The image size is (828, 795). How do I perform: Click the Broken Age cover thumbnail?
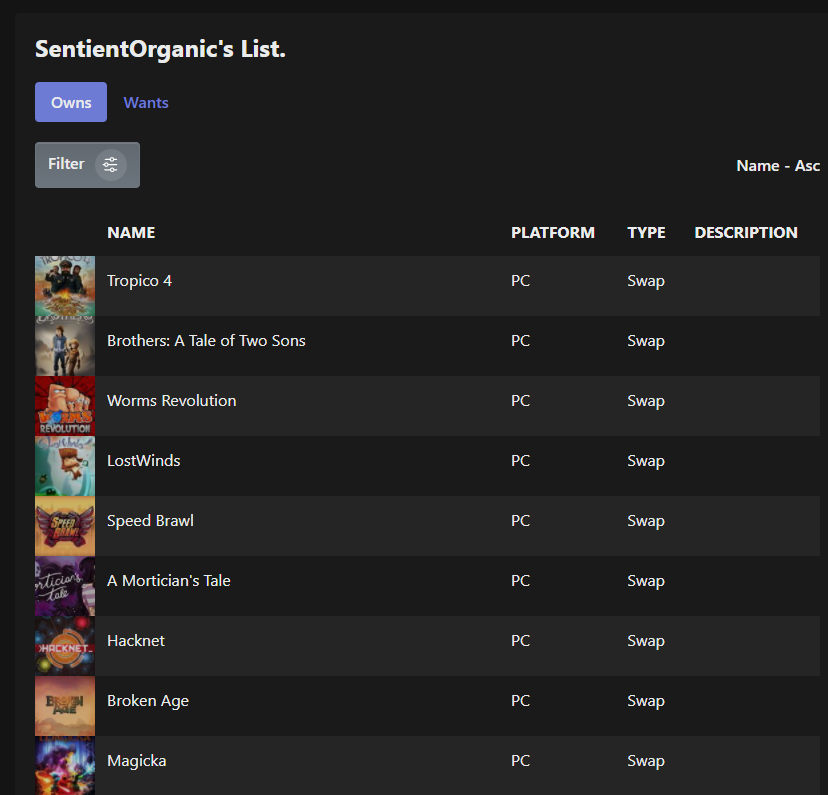click(65, 706)
